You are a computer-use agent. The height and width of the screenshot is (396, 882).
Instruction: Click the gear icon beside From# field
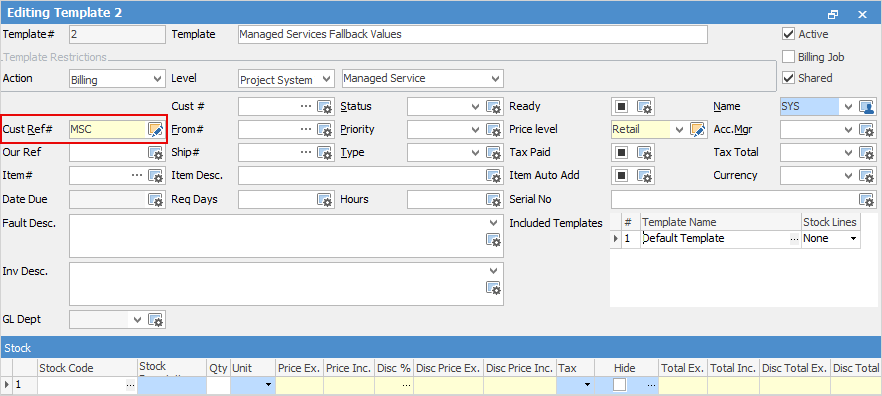325,130
